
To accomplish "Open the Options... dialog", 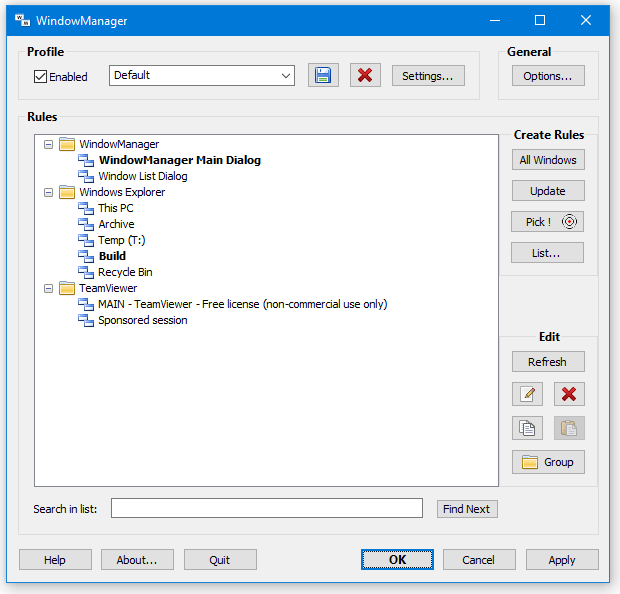I will point(547,76).
